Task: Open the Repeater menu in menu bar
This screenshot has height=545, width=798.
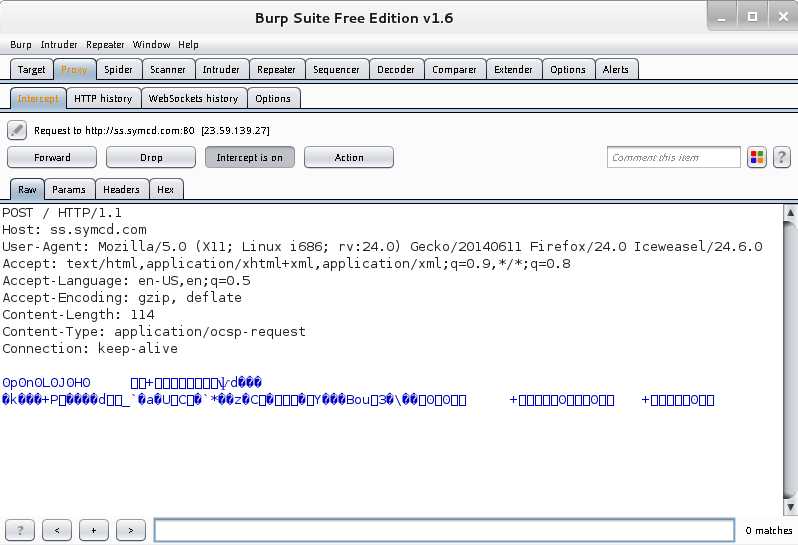Action: tap(105, 45)
